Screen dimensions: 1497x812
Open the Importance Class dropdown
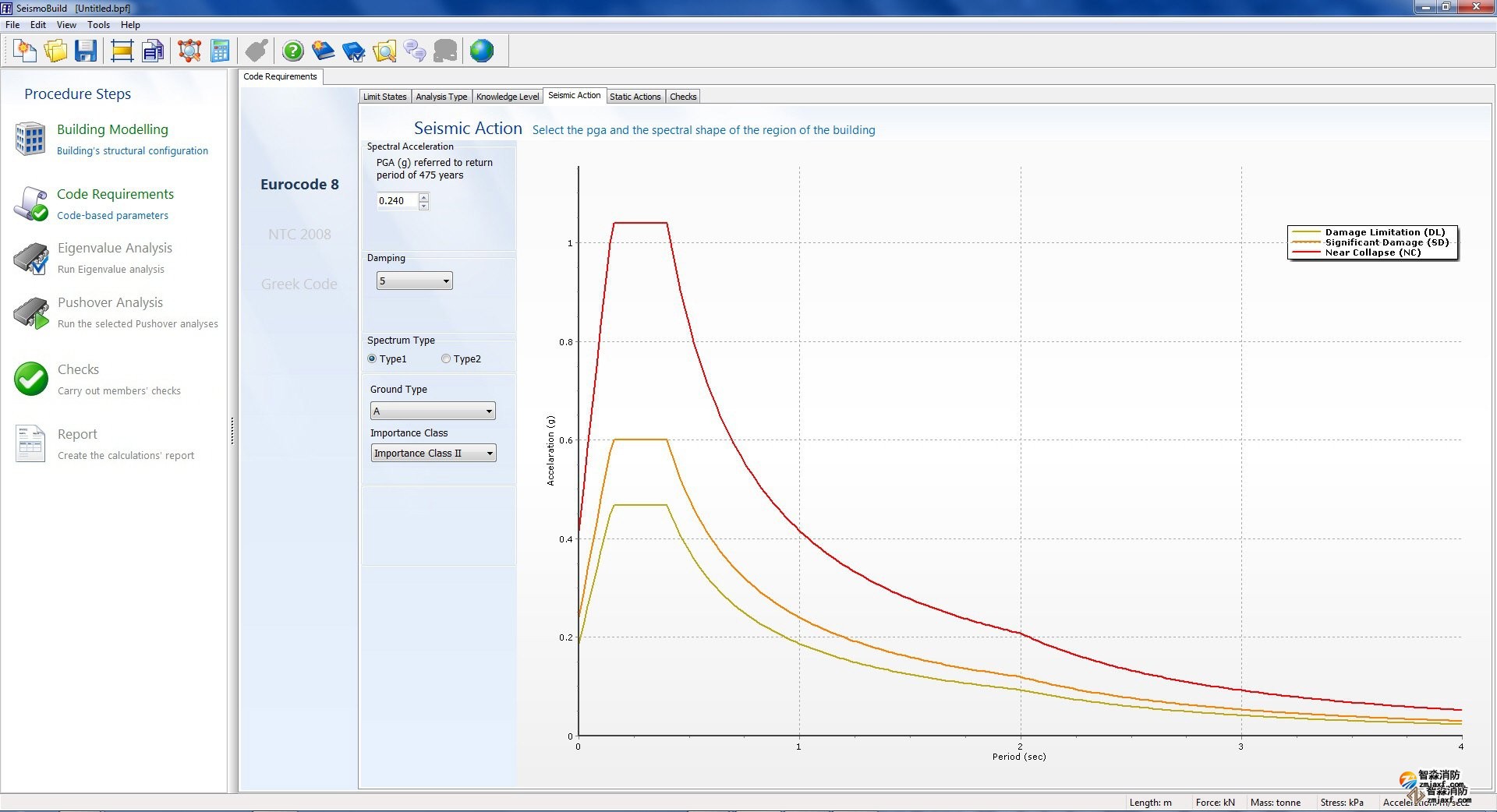click(x=434, y=454)
